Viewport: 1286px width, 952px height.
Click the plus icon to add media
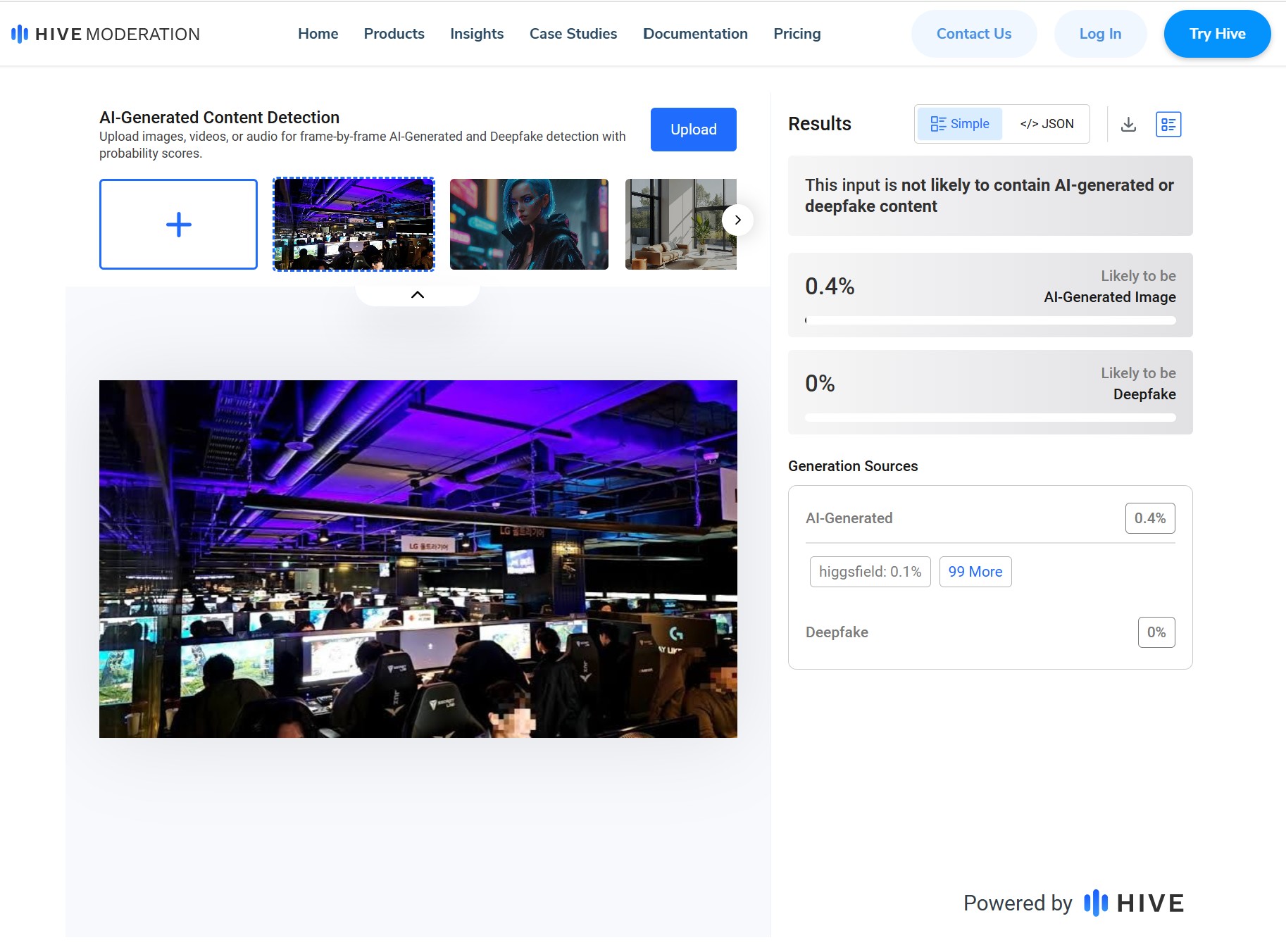[178, 224]
